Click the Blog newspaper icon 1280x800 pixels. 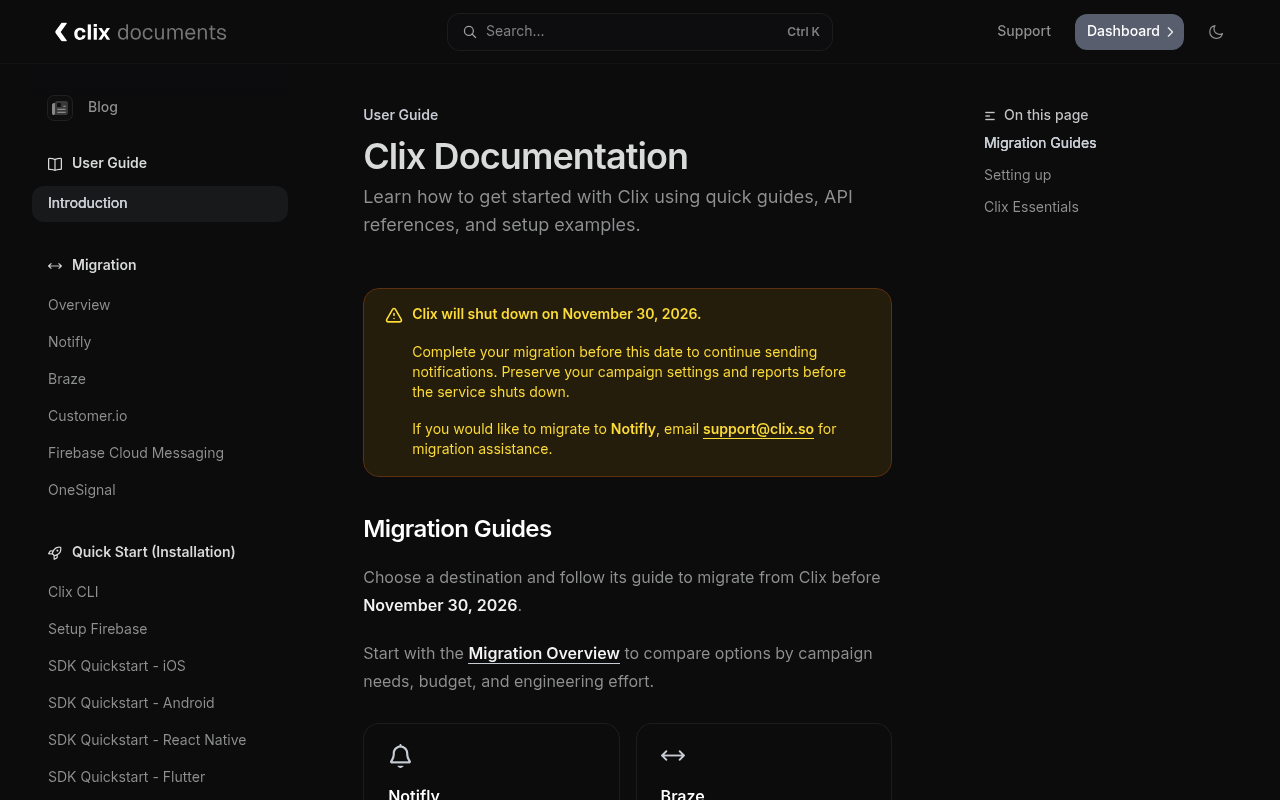tap(60, 107)
